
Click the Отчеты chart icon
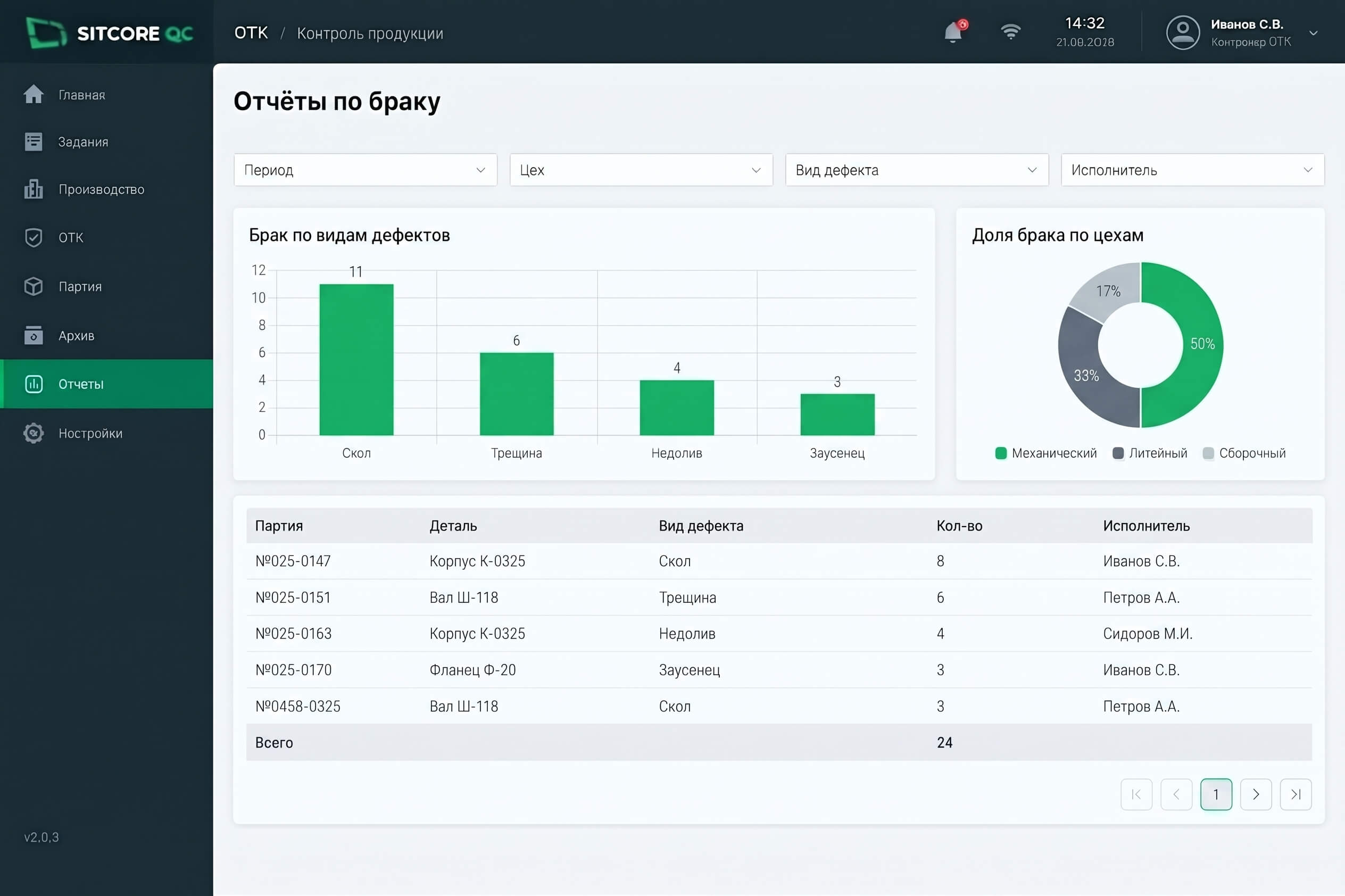(x=34, y=384)
